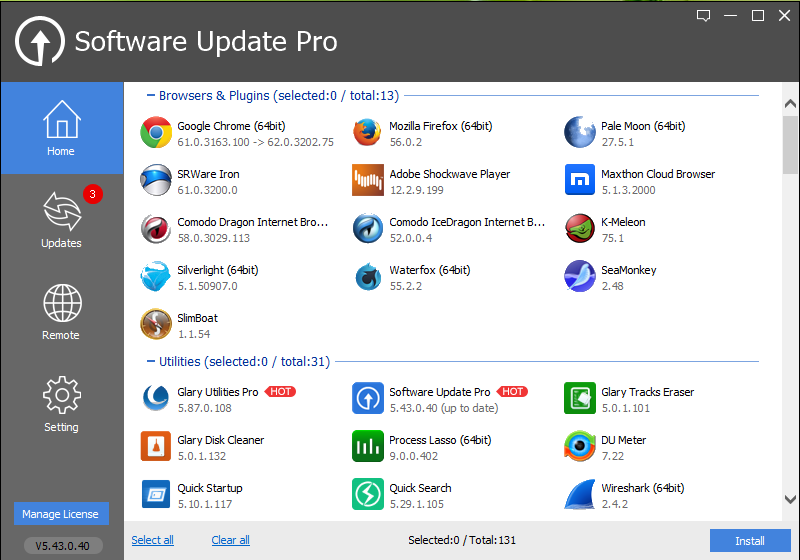800x560 pixels.
Task: Select the Adobe Shockwave Player icon
Action: (368, 180)
